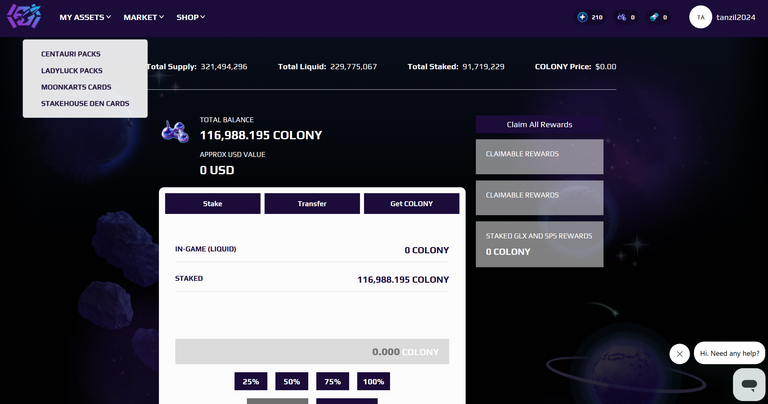Click the 116,988.195 COLONY total balance text

[x=261, y=135]
